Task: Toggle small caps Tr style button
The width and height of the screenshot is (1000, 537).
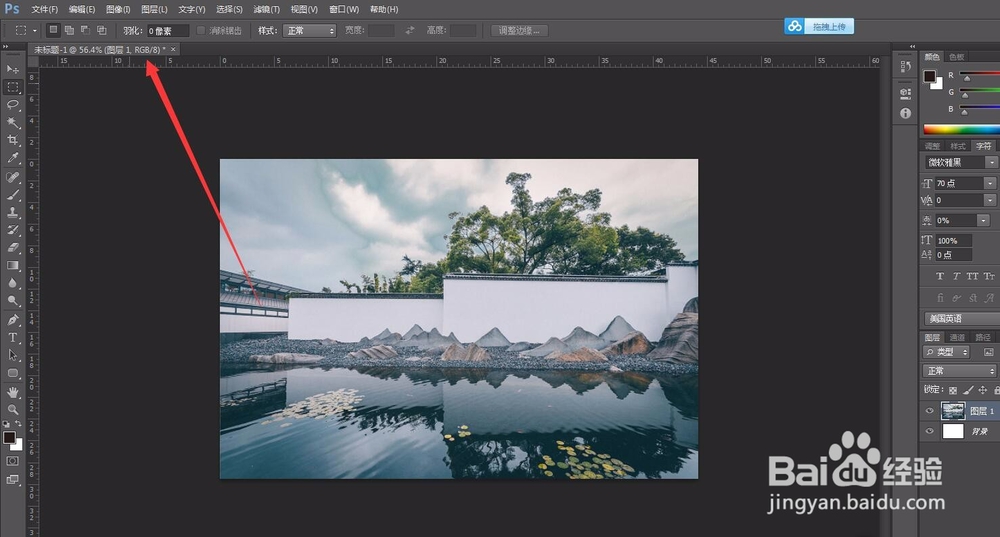Action: [x=989, y=276]
